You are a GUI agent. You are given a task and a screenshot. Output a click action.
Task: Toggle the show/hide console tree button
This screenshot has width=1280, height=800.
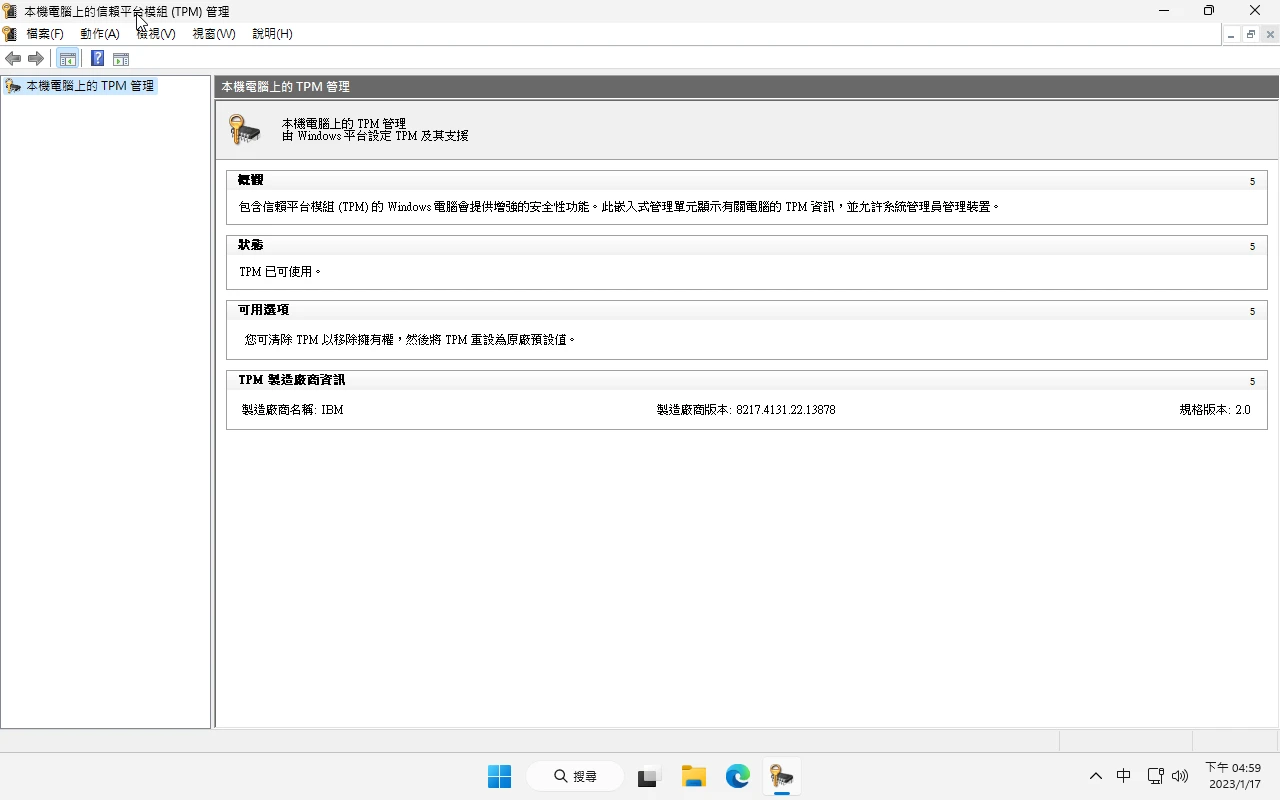(x=67, y=59)
